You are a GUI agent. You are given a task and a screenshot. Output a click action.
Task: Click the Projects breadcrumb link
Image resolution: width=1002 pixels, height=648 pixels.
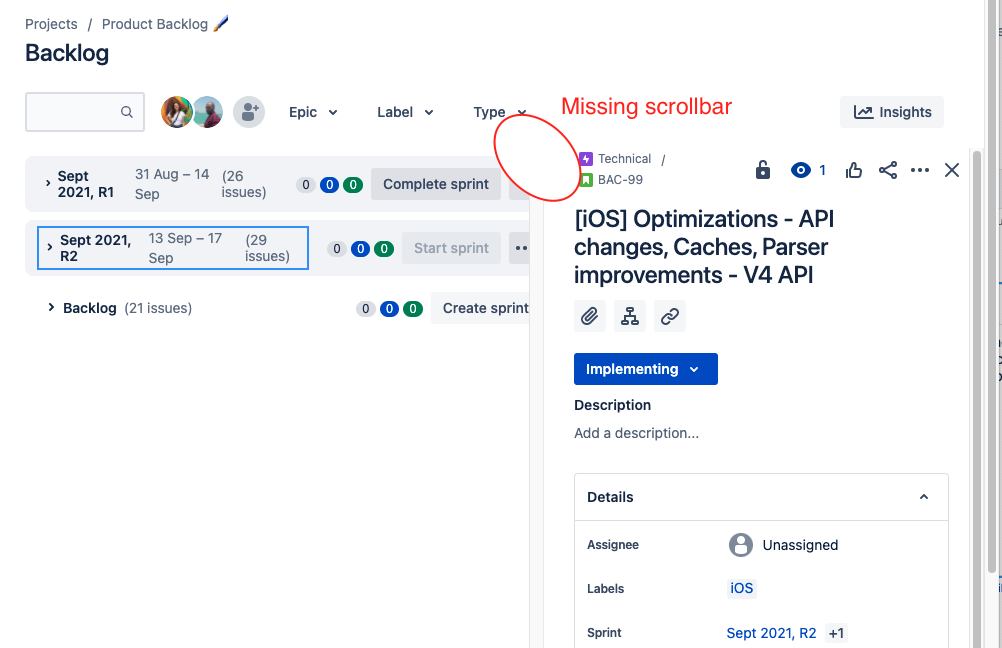click(51, 24)
